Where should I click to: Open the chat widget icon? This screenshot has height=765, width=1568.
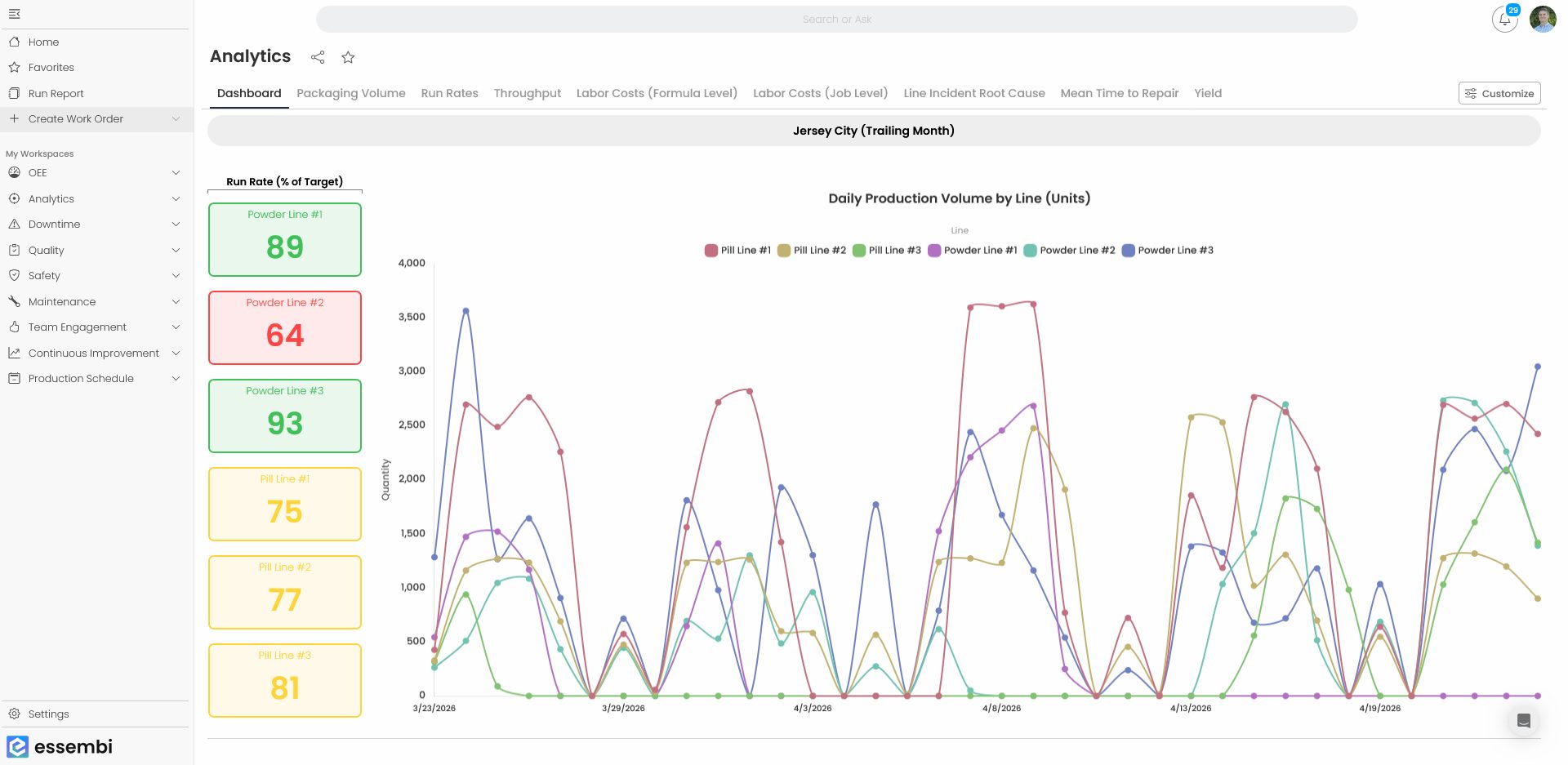1523,720
